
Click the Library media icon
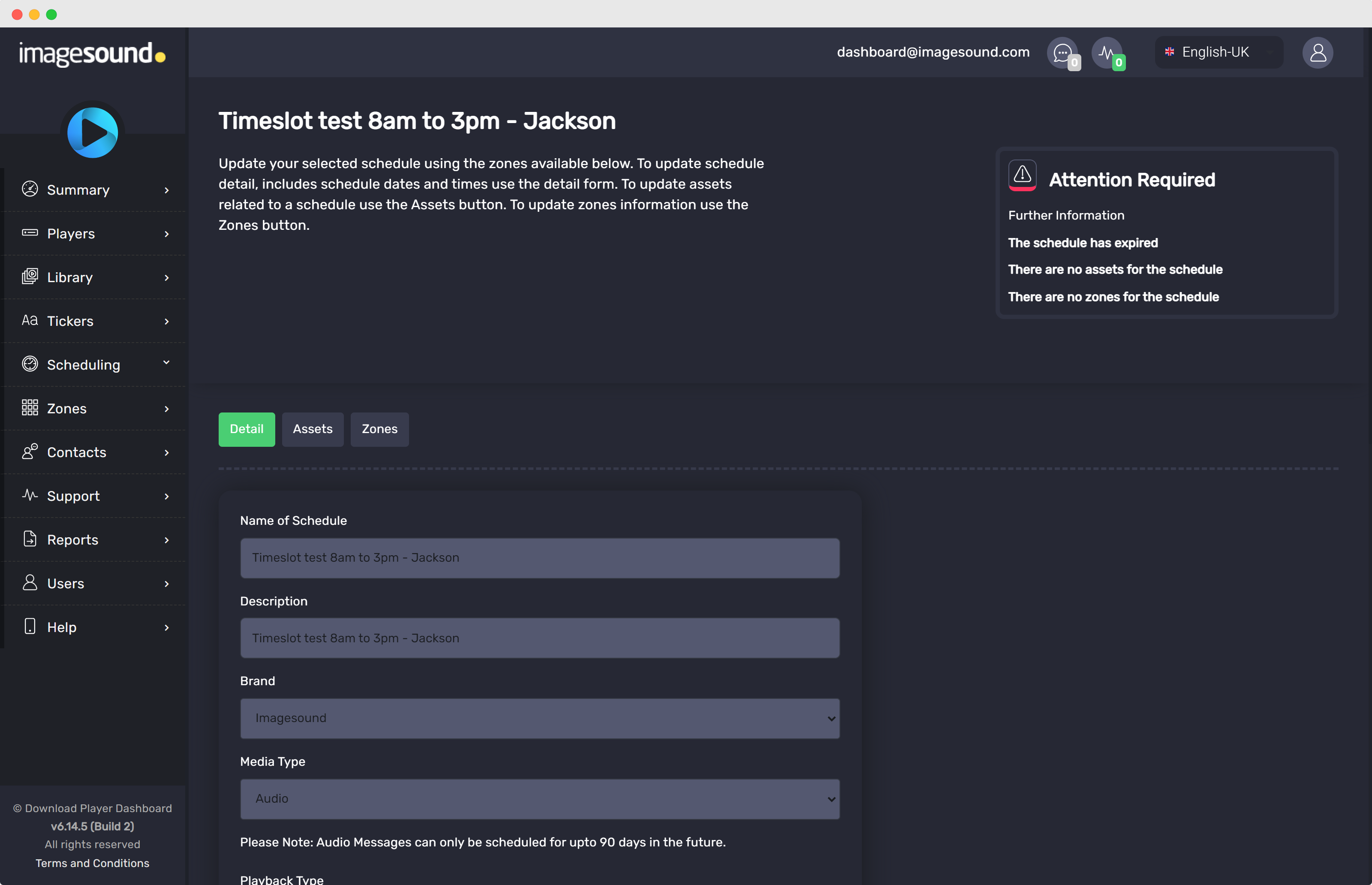coord(30,277)
